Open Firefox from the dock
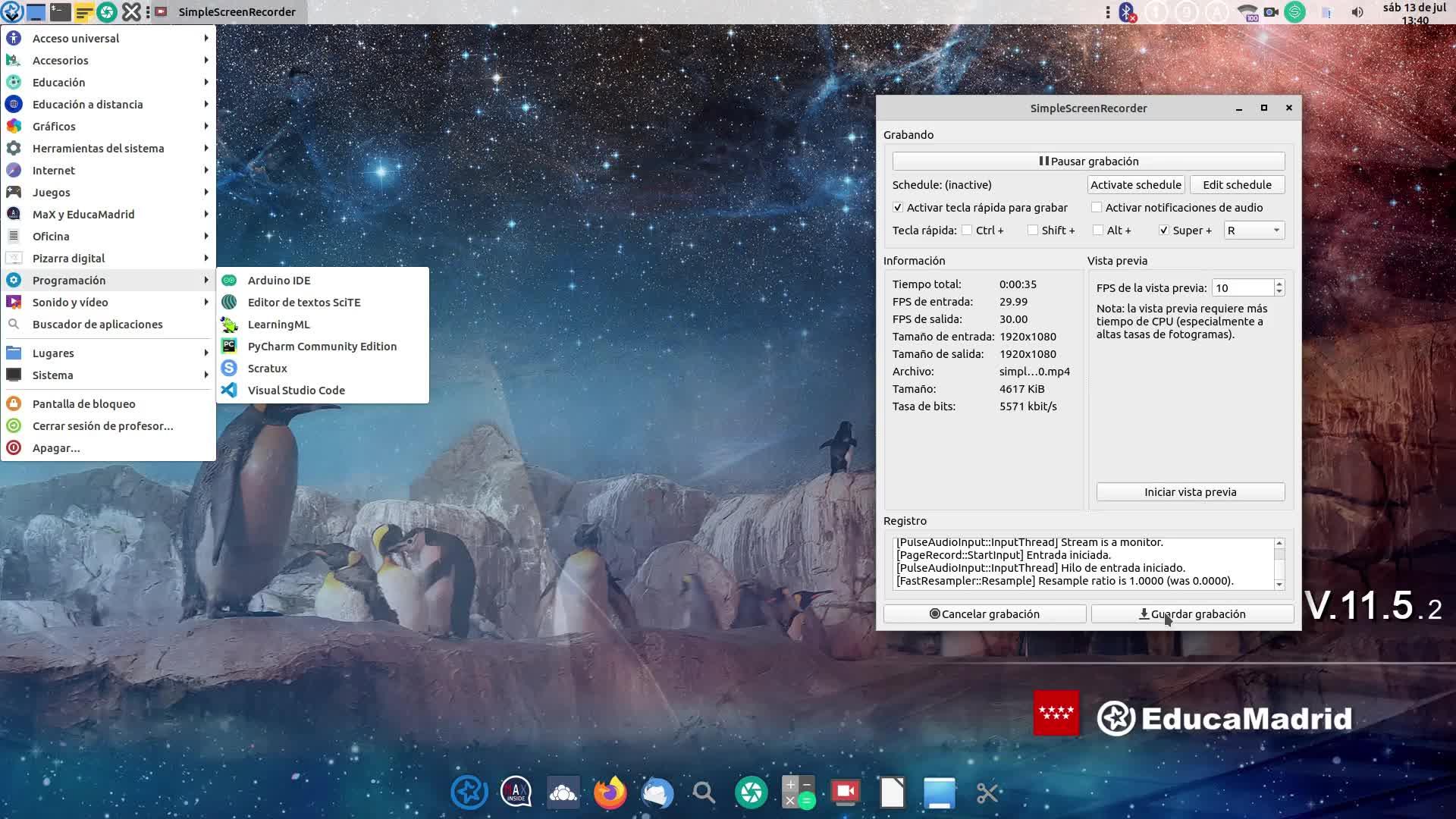 pyautogui.click(x=610, y=793)
